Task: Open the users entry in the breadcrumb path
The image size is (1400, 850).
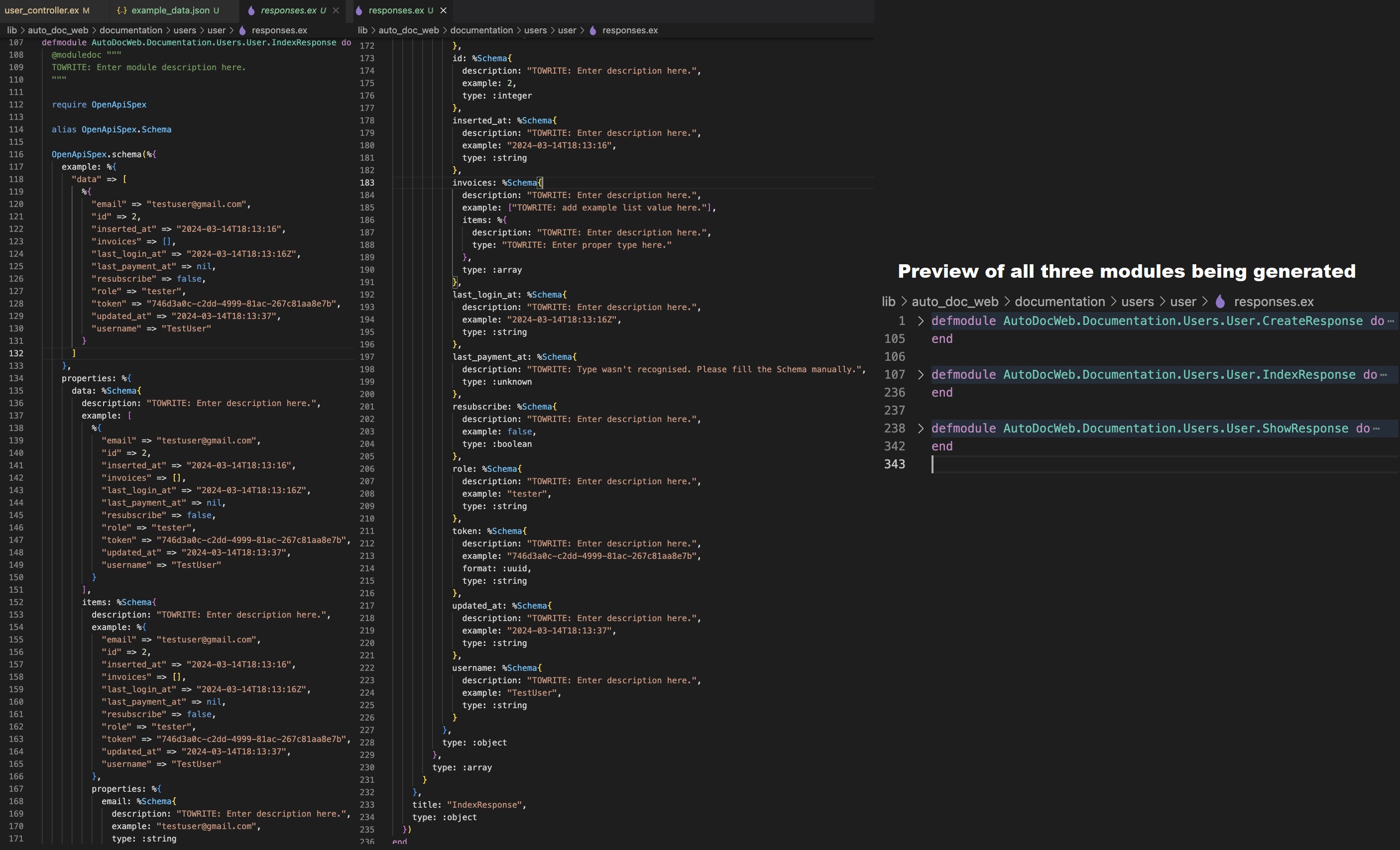Action: tap(184, 30)
